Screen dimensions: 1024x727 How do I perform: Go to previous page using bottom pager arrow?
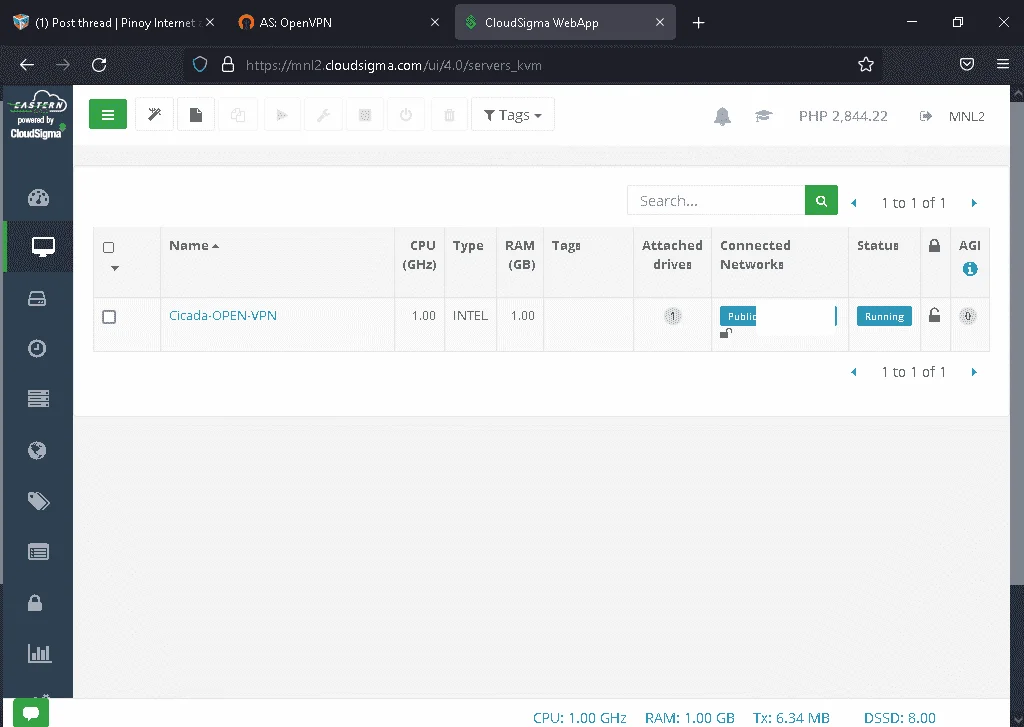coord(853,372)
